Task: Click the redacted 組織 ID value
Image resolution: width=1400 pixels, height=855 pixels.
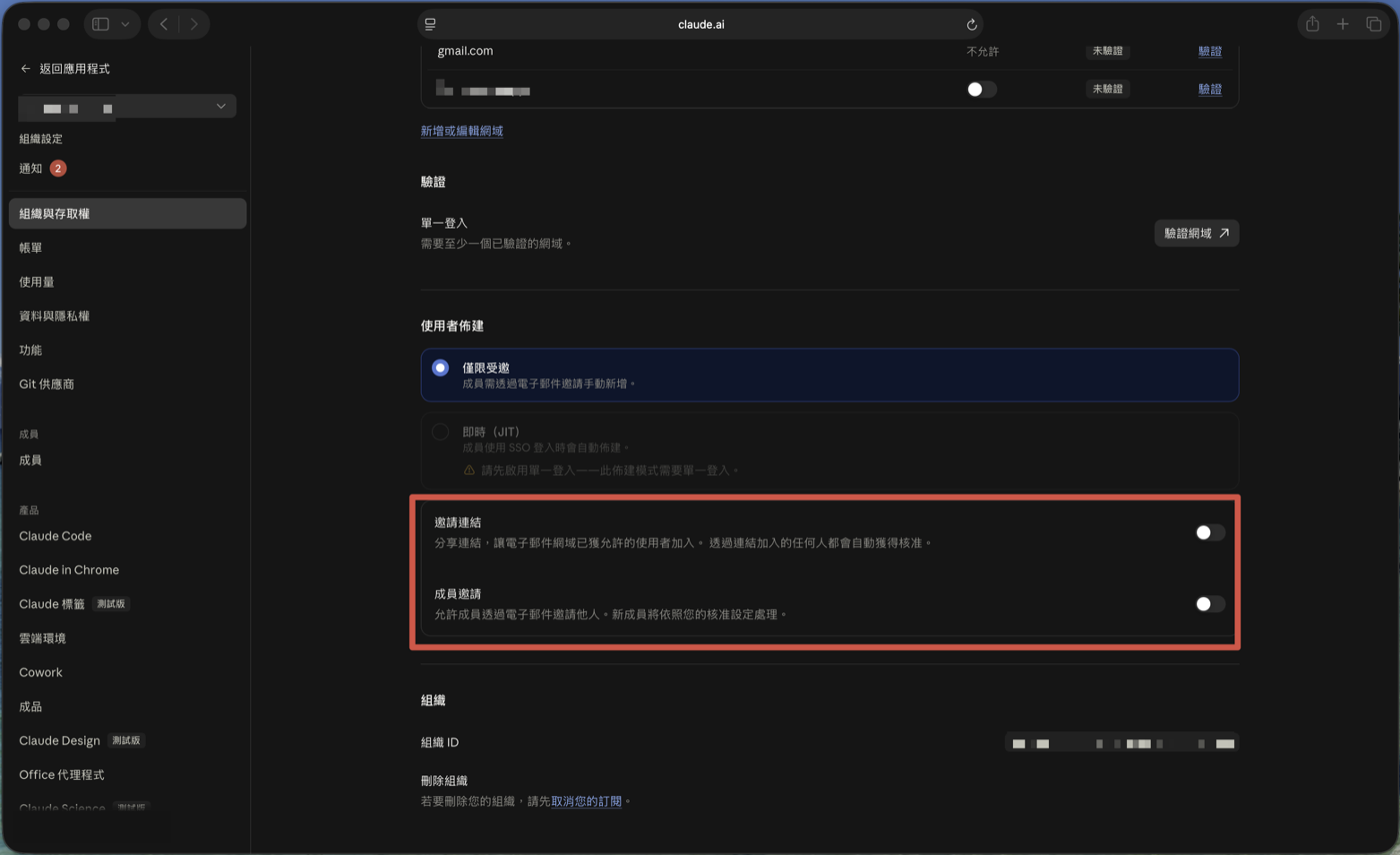Action: 1121,743
